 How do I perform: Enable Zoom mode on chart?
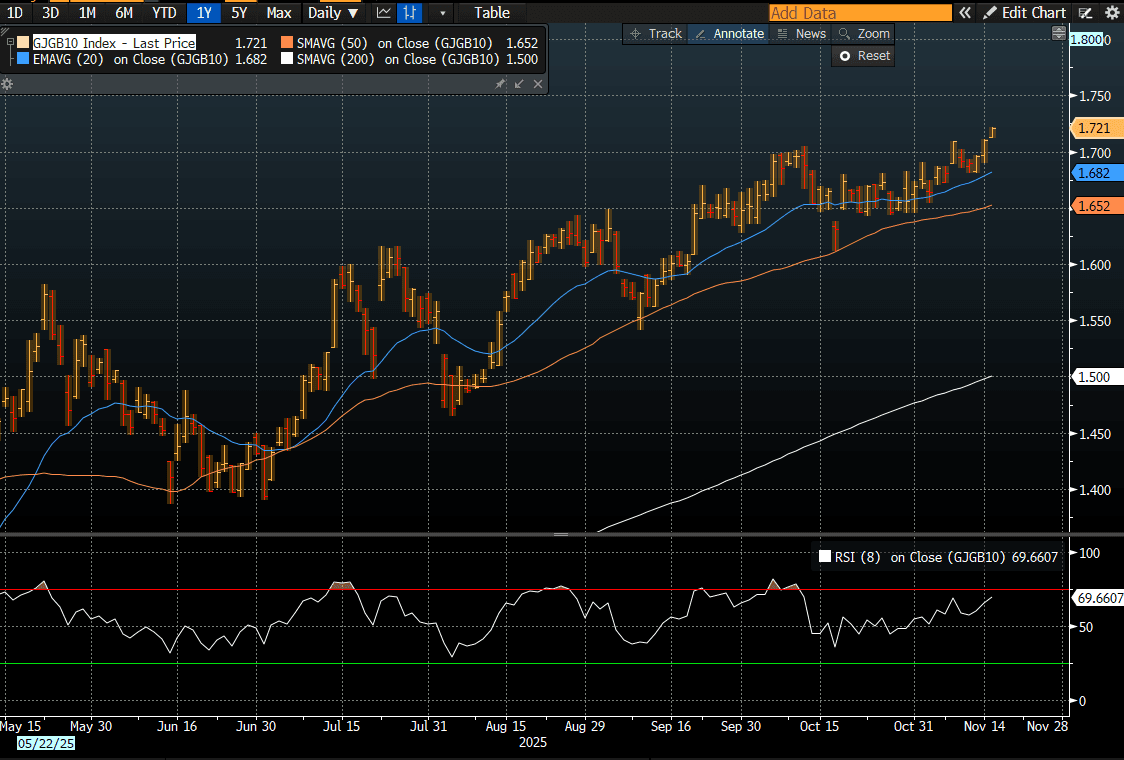864,33
